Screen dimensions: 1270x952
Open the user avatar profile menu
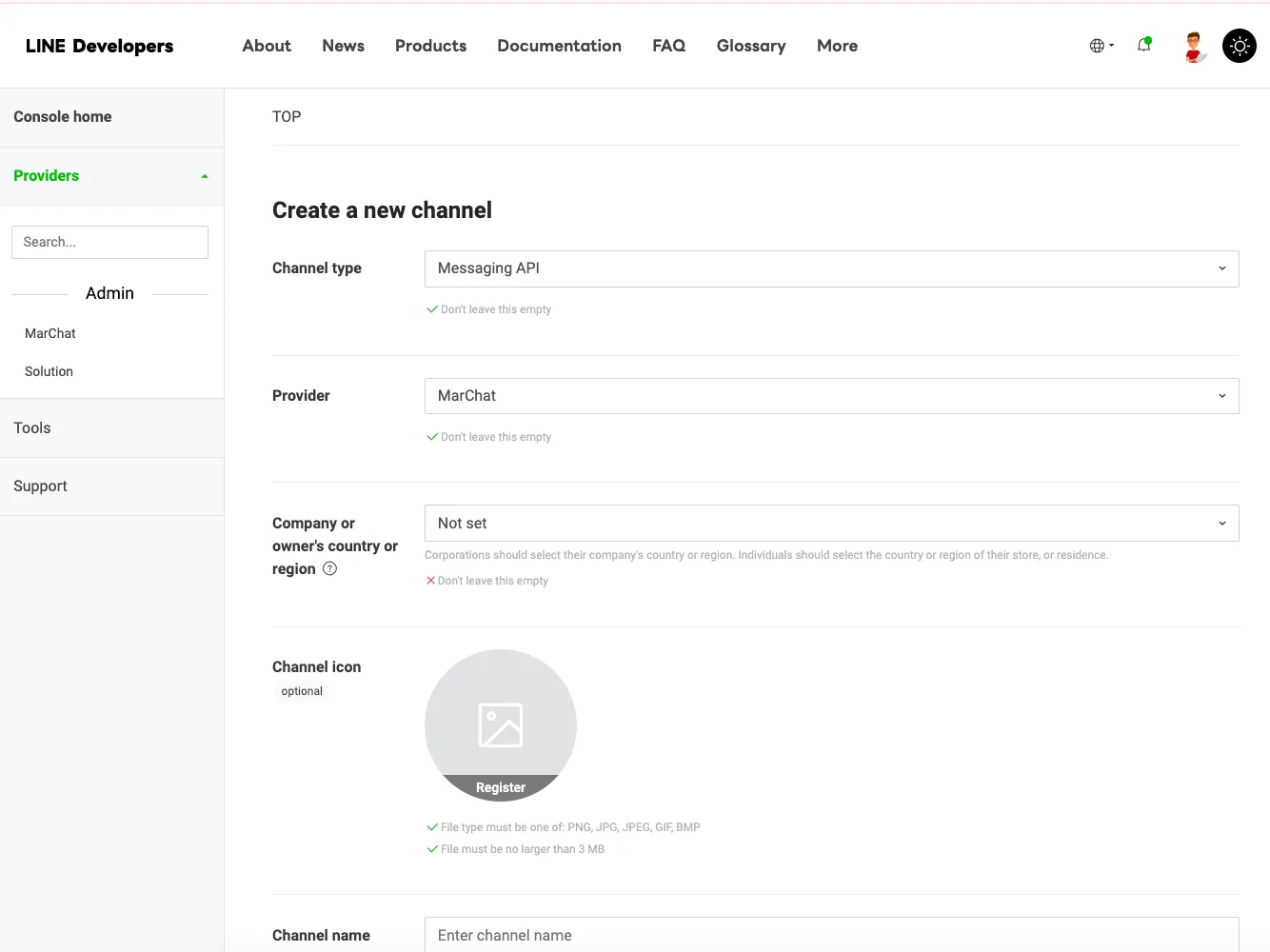(1194, 46)
